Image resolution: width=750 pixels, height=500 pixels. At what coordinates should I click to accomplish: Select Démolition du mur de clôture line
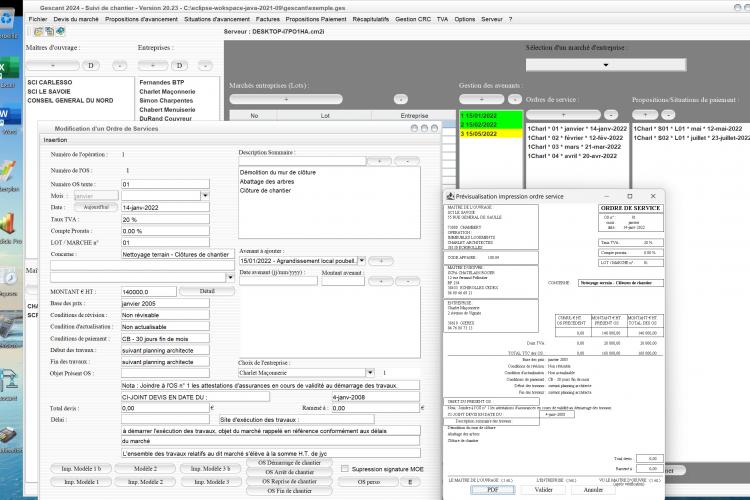point(278,172)
